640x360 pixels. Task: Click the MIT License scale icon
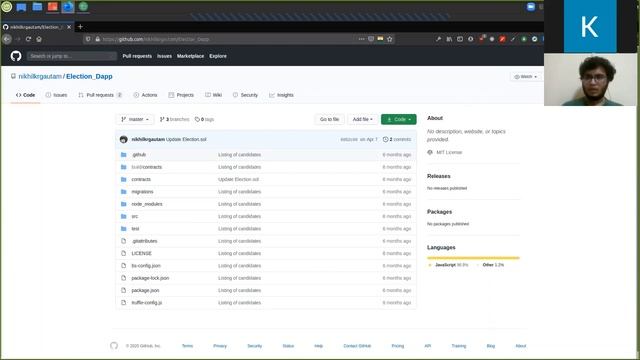pyautogui.click(x=430, y=152)
